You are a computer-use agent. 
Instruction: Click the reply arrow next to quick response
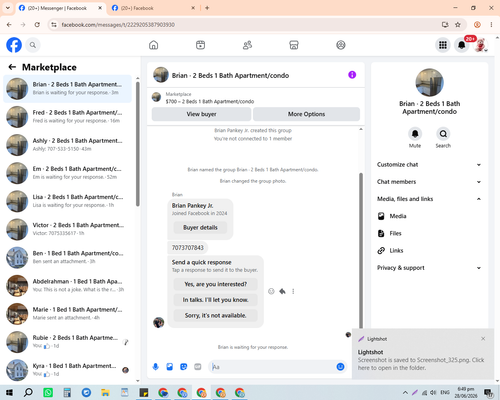pyautogui.click(x=282, y=291)
